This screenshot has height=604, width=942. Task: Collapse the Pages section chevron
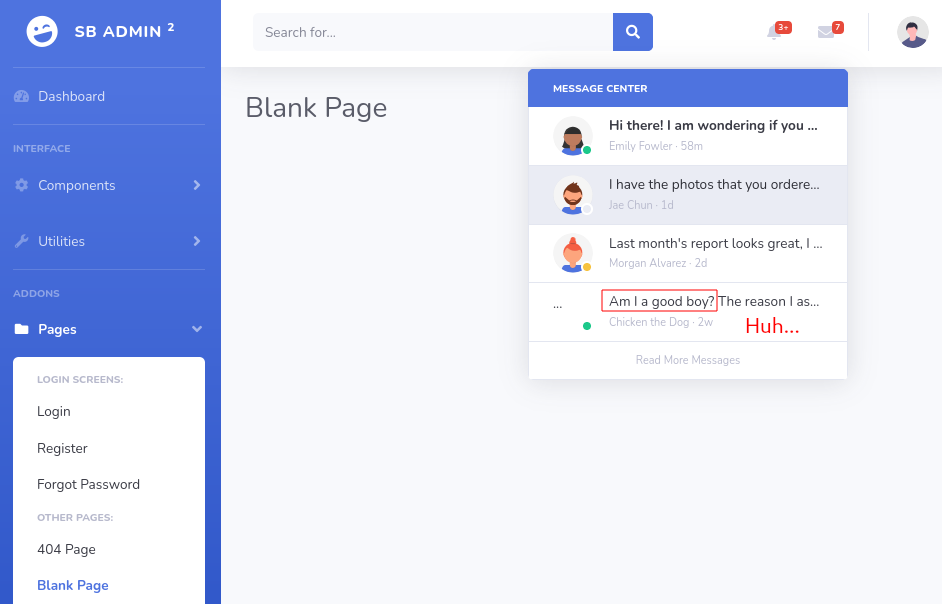click(x=196, y=329)
